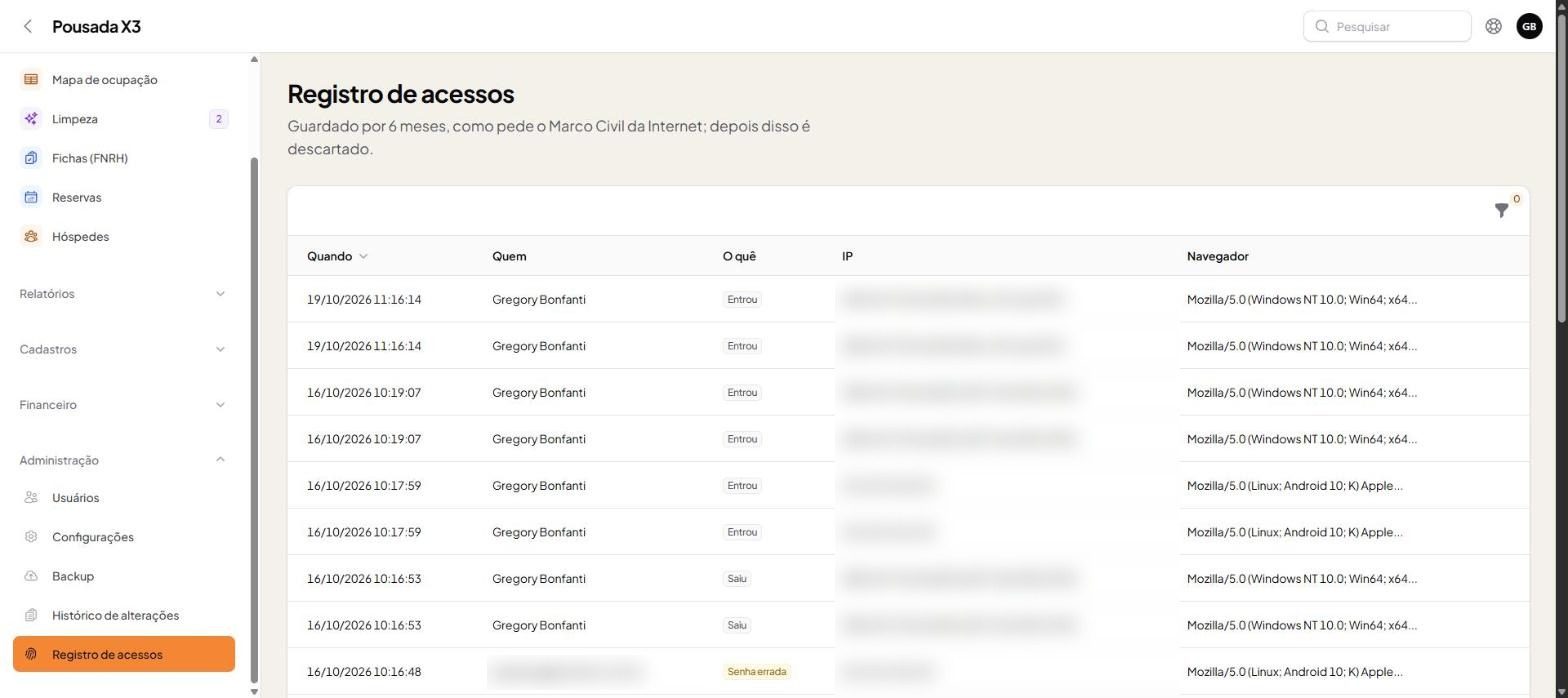
Task: Click the Senha errada status tag
Action: click(757, 672)
